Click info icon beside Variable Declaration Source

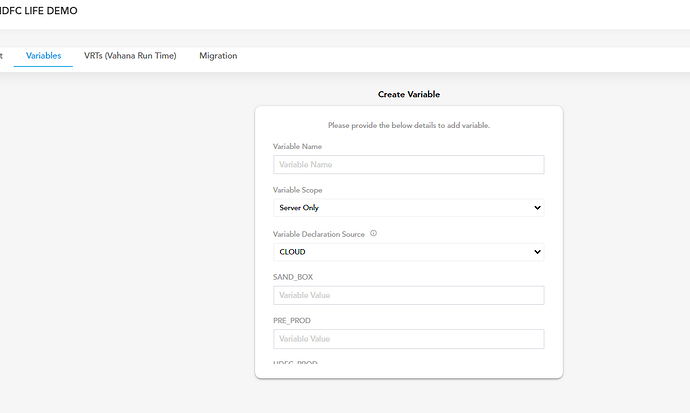point(374,233)
